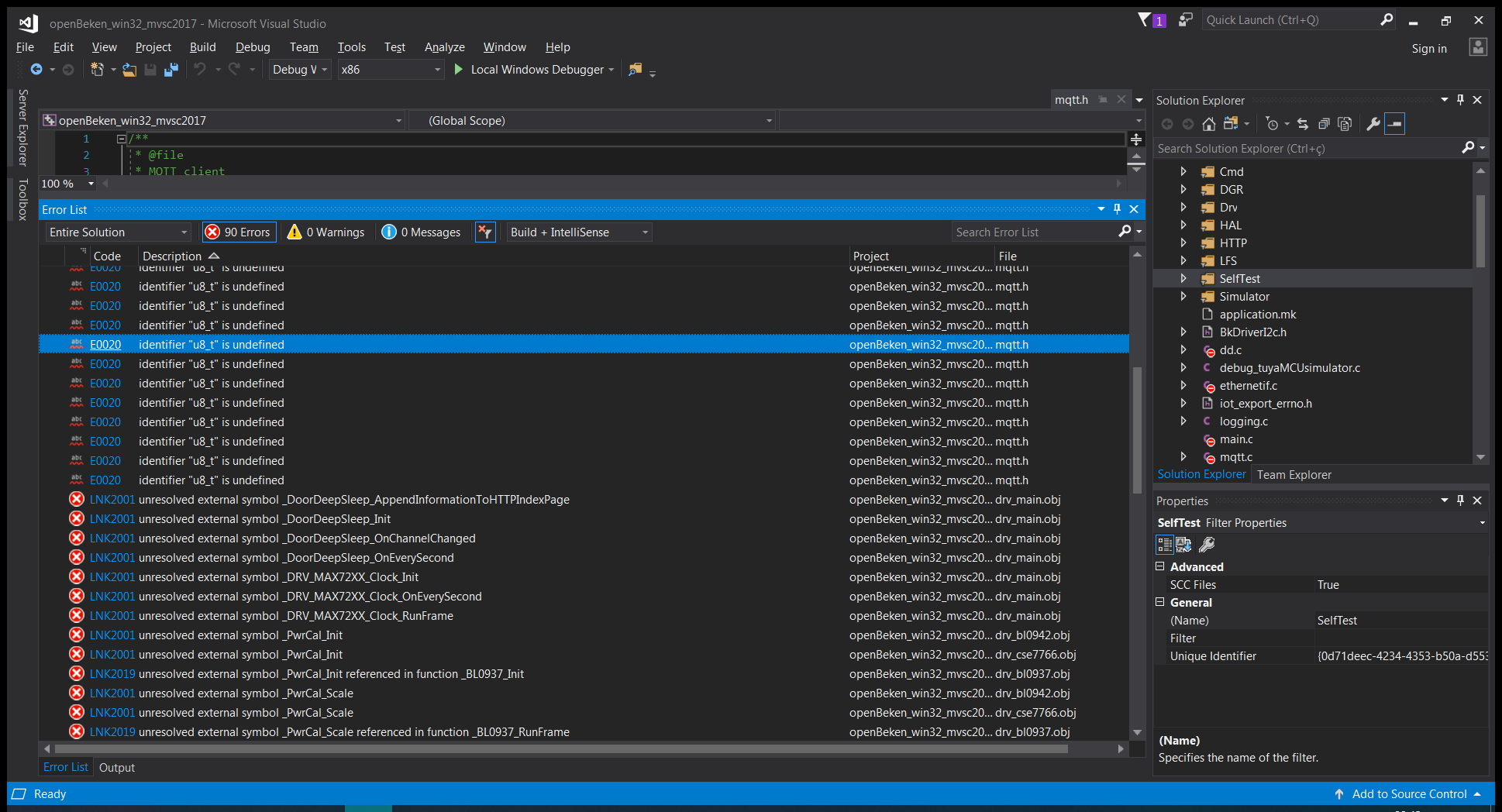Open the 100 % zoom dropdown

click(68, 184)
